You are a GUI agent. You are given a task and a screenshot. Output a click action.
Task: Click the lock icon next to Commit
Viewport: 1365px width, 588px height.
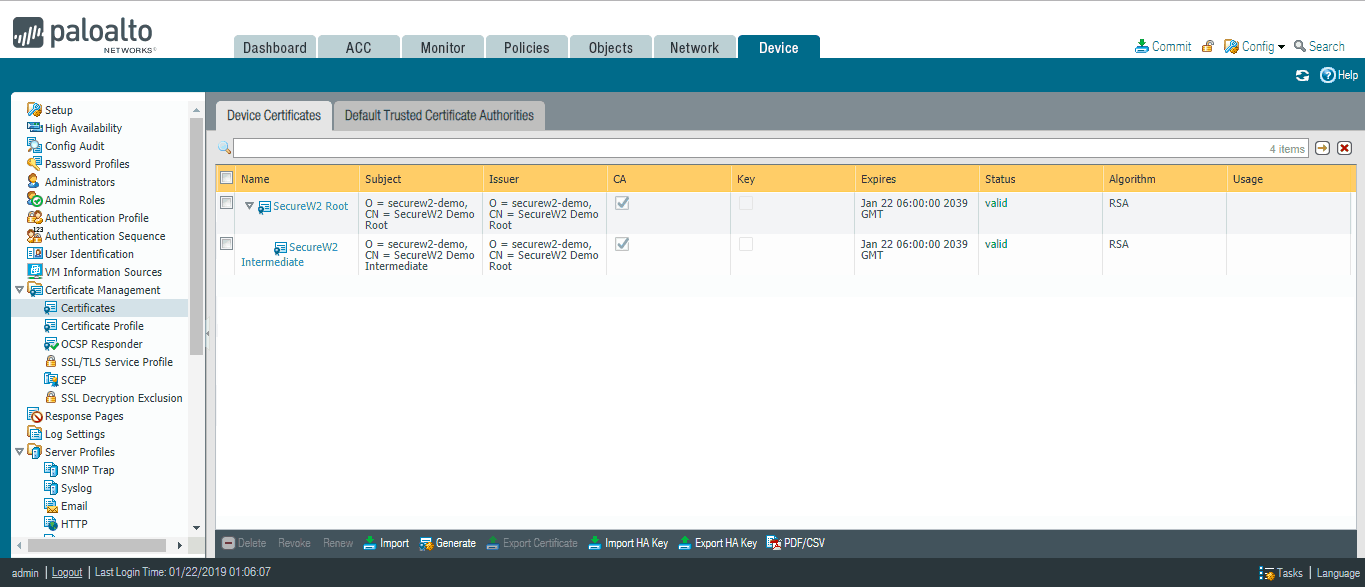pyautogui.click(x=1208, y=46)
